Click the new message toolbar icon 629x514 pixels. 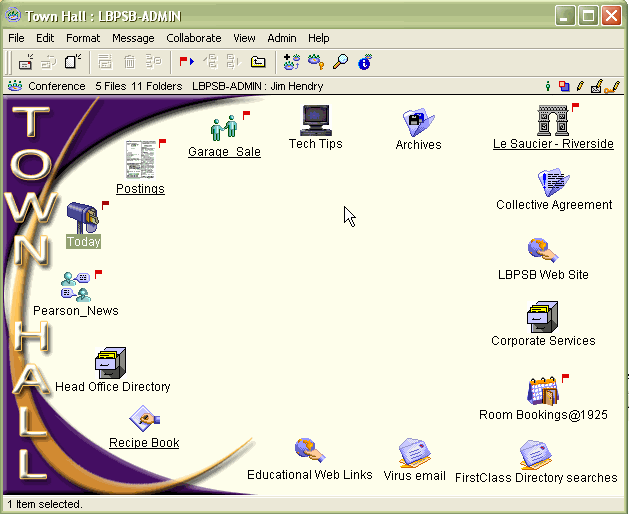pyautogui.click(x=26, y=62)
